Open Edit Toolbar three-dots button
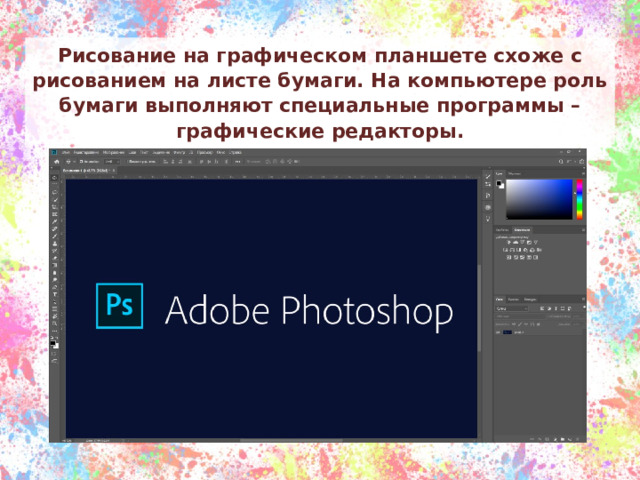 54,331
